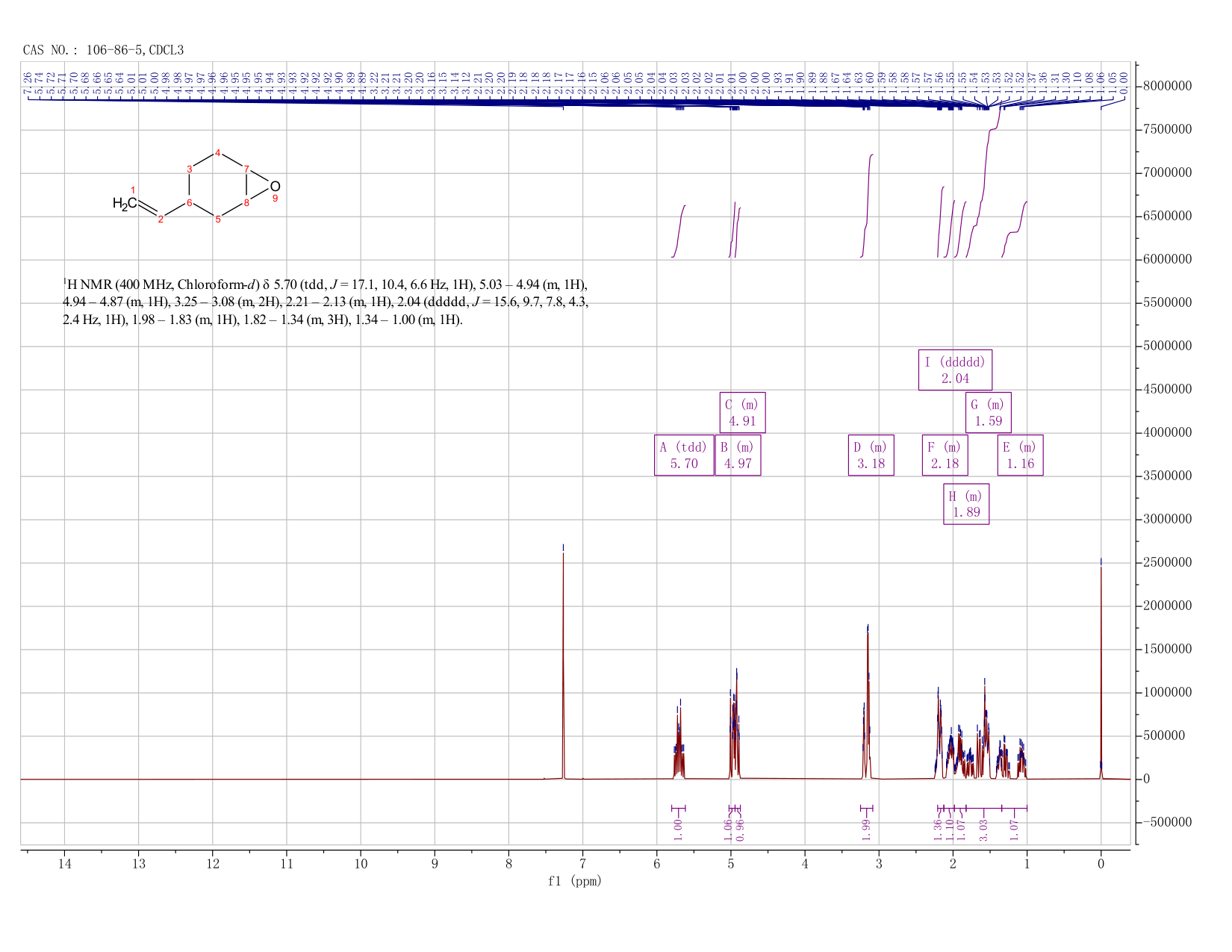Click the H2C vinyl group label

click(x=125, y=203)
